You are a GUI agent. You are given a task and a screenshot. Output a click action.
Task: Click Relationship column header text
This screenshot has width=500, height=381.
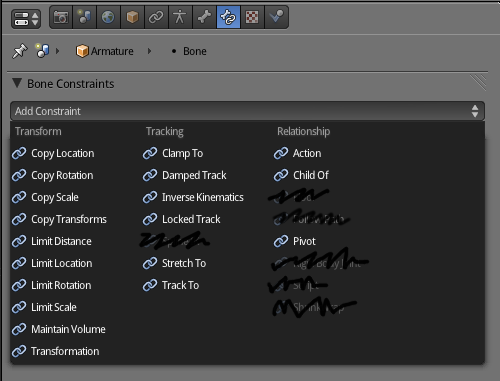point(304,131)
